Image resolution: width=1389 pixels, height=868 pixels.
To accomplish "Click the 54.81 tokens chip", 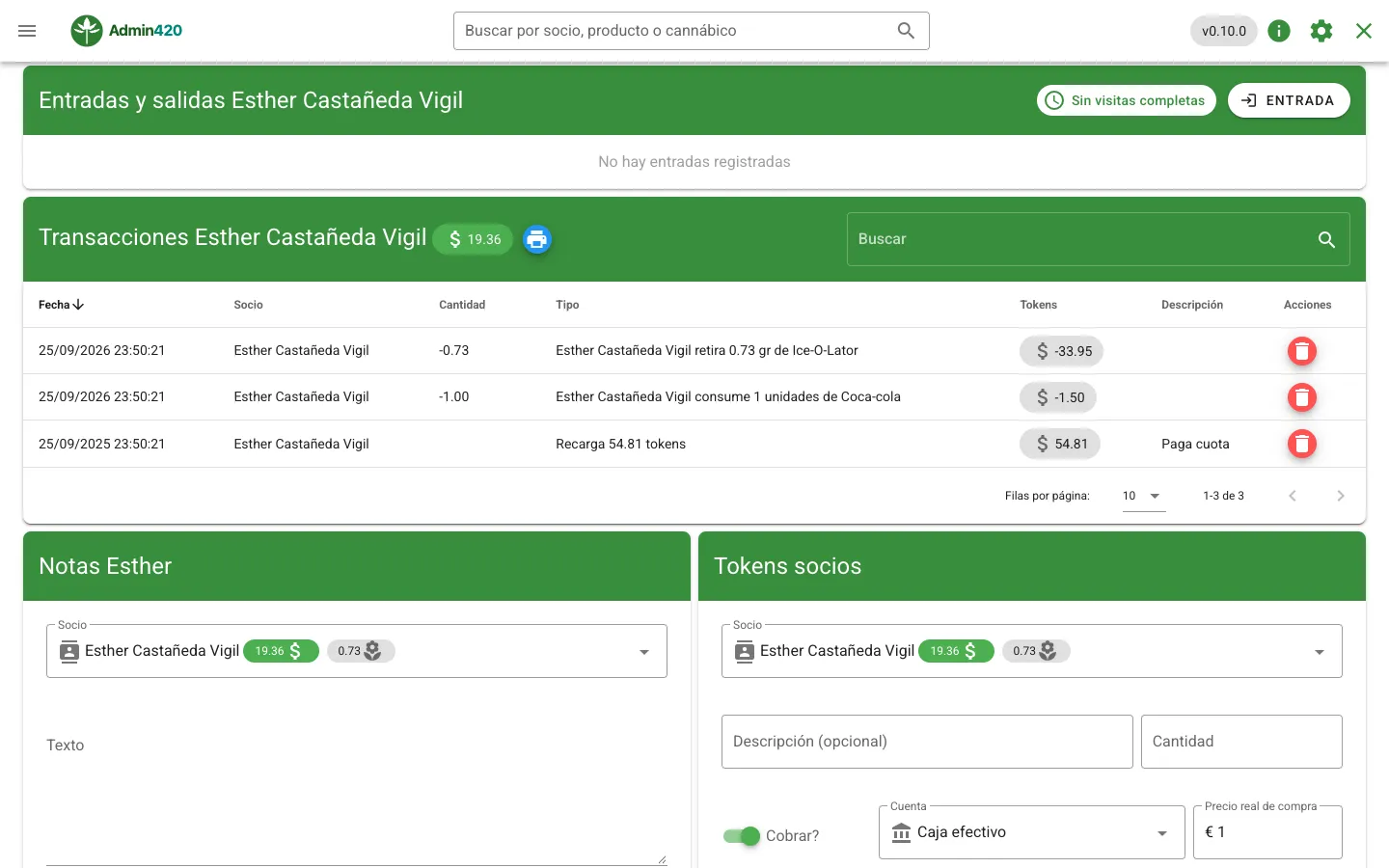I will [1060, 444].
